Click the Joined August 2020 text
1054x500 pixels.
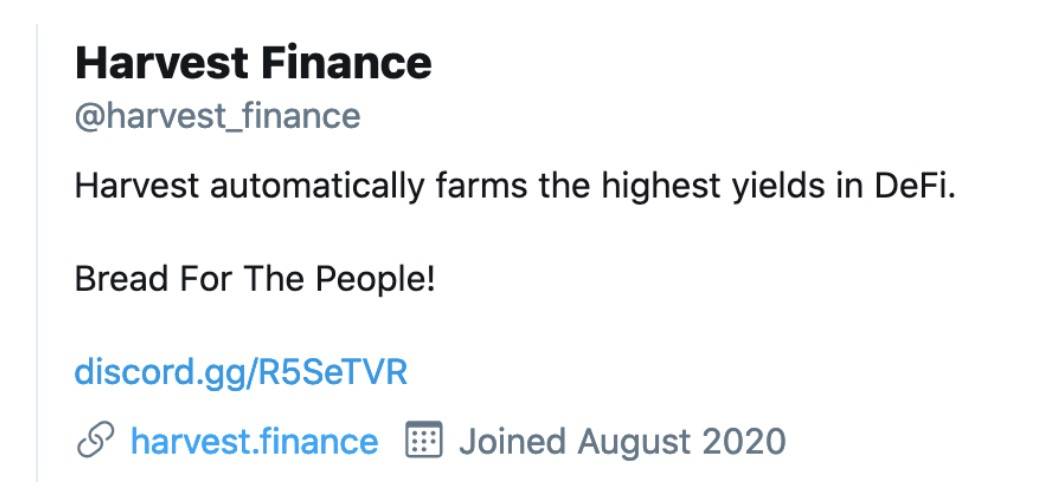point(622,442)
